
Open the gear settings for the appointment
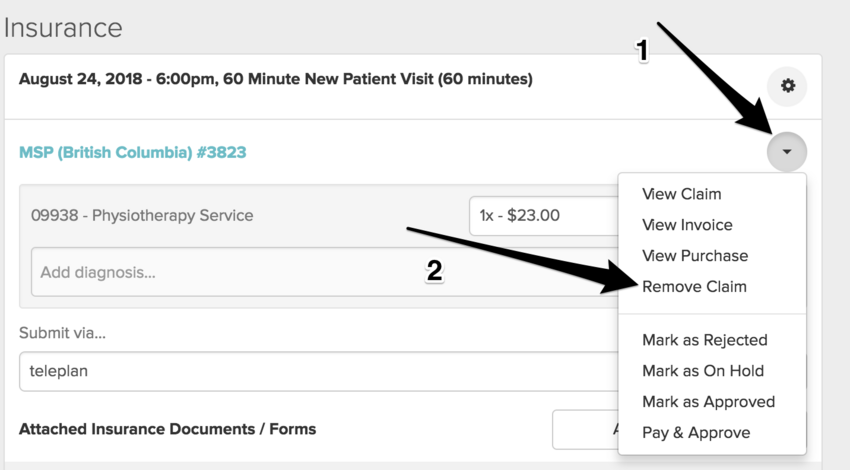click(787, 87)
